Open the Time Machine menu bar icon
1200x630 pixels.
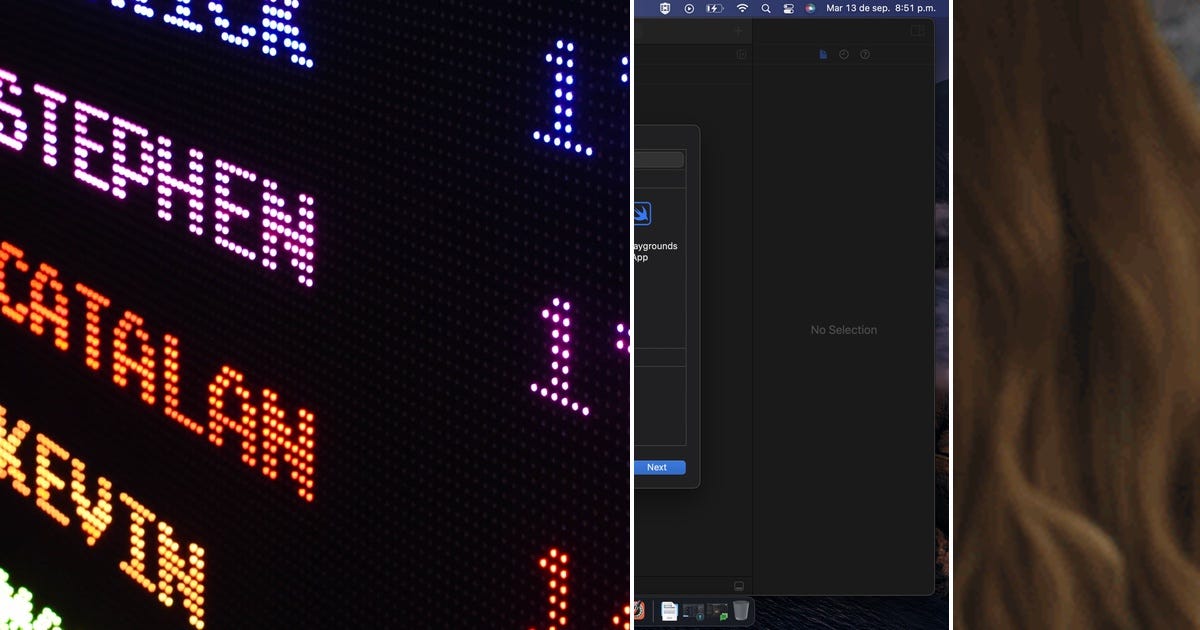pyautogui.click(x=789, y=8)
